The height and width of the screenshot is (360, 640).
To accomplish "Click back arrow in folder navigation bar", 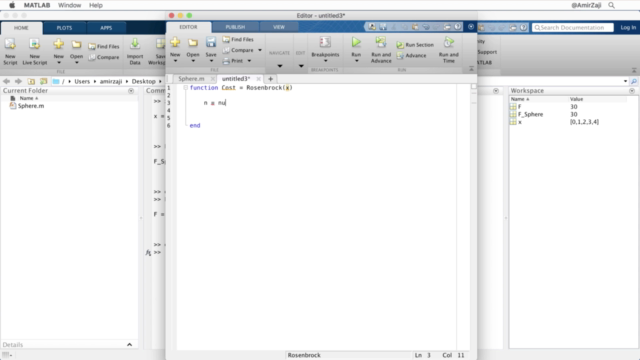I will click(7, 81).
